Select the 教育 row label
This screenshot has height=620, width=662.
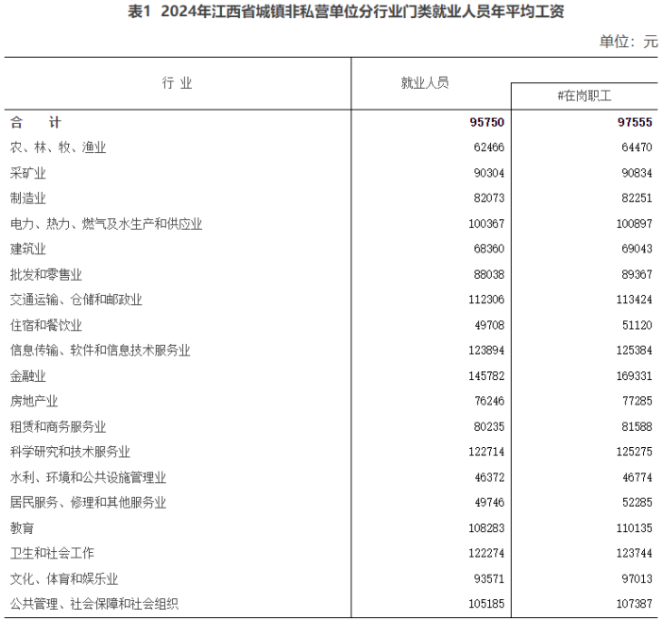pyautogui.click(x=22, y=528)
